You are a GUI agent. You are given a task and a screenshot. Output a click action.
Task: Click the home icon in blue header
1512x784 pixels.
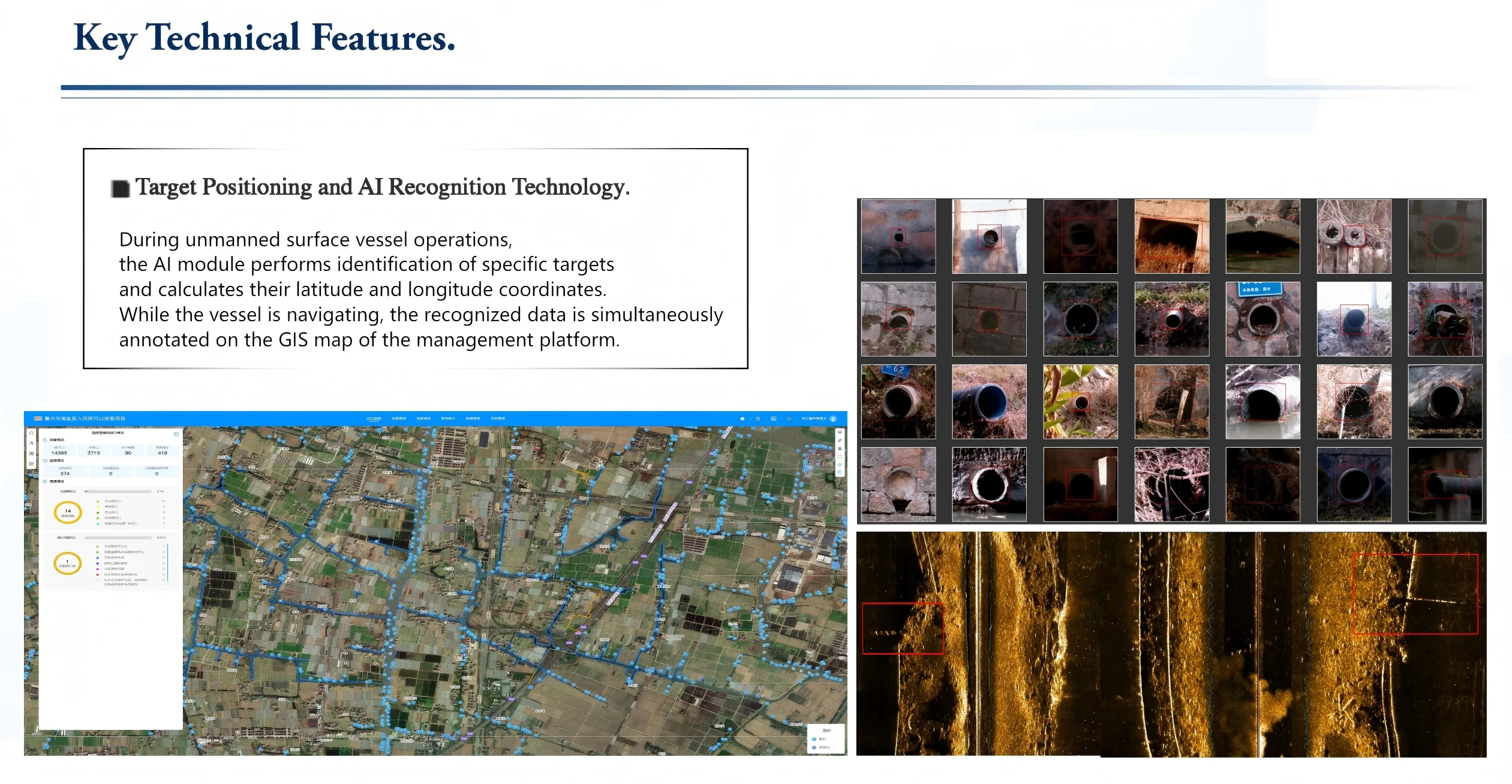click(743, 419)
